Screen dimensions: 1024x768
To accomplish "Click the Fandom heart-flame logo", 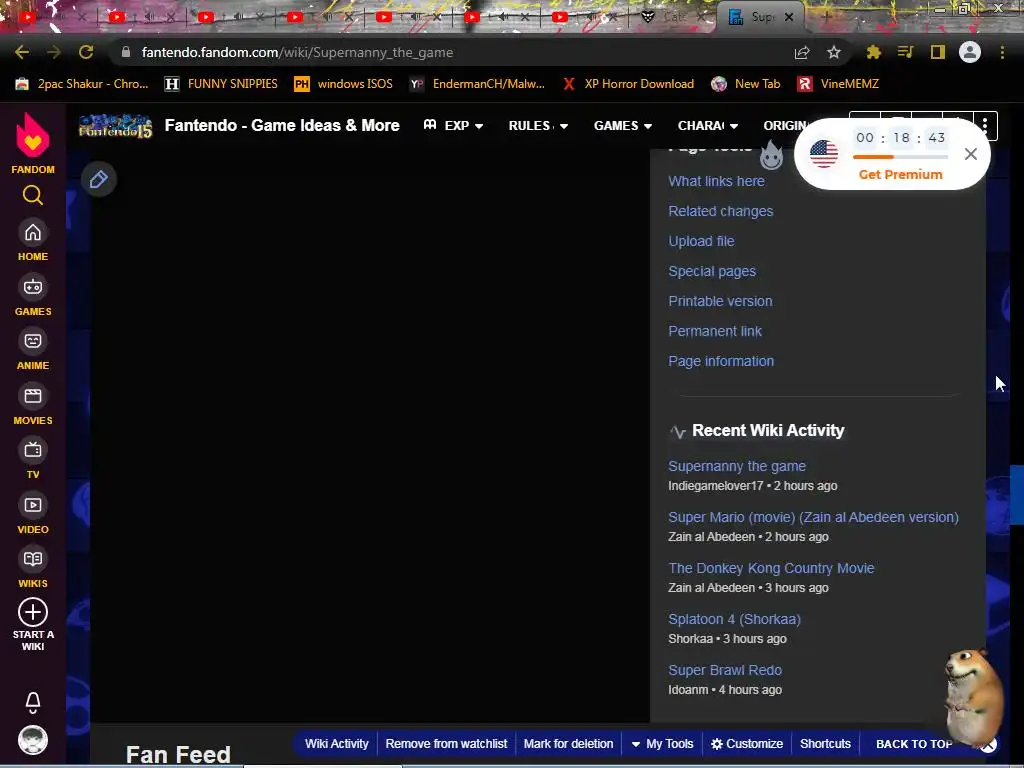I will (x=33, y=135).
